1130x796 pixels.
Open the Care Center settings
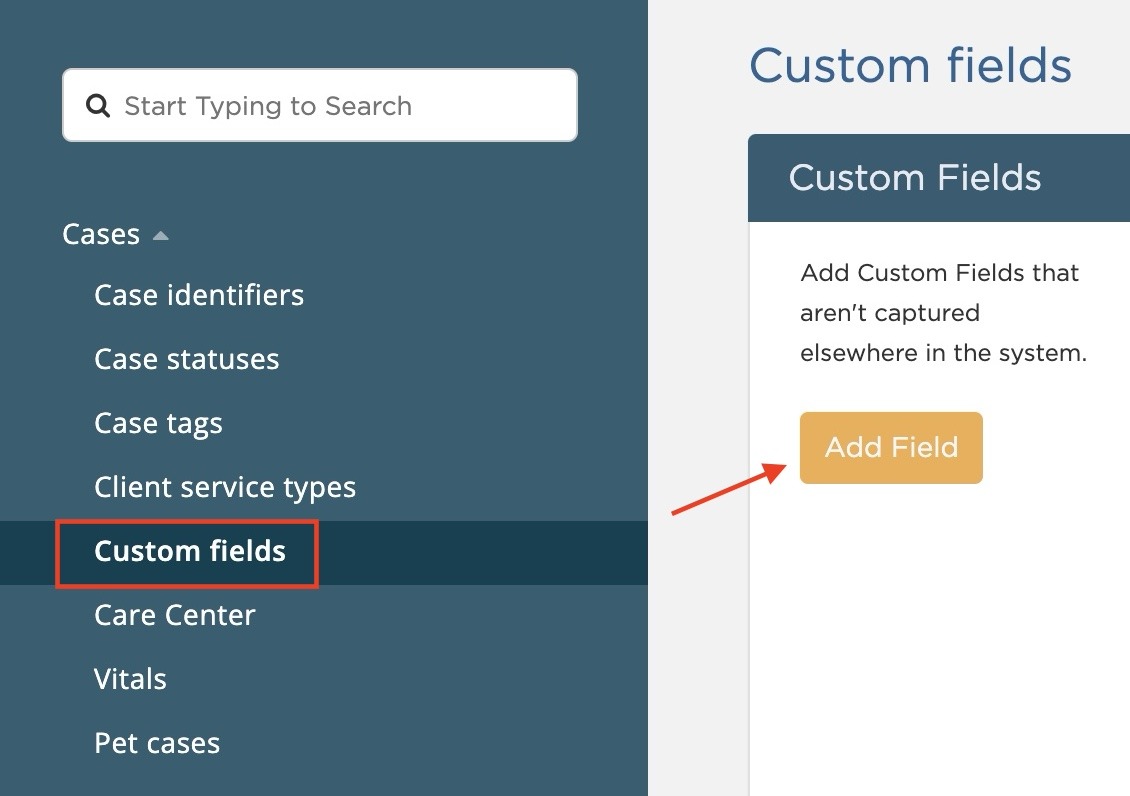click(x=174, y=615)
